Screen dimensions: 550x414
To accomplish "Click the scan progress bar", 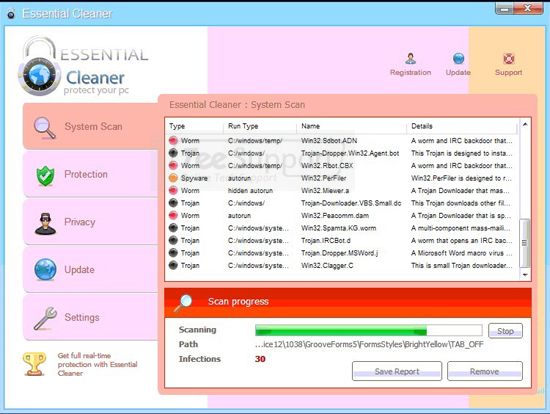I will (369, 331).
